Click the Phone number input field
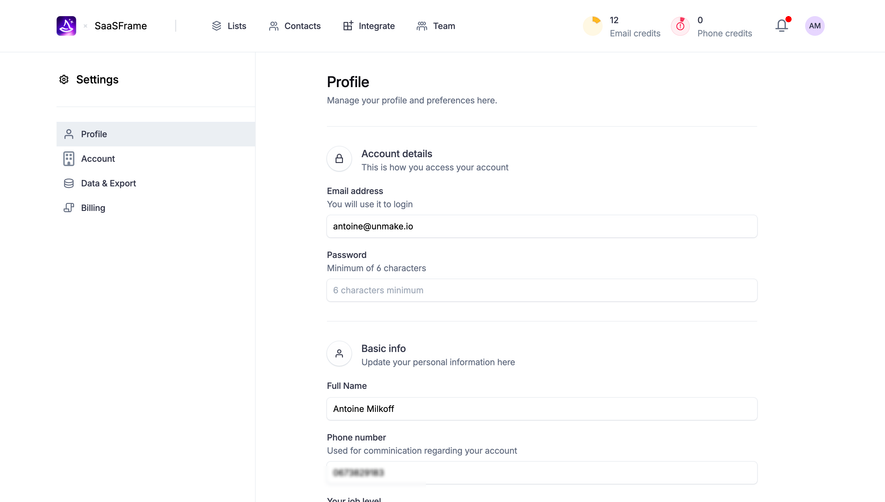 pyautogui.click(x=542, y=473)
